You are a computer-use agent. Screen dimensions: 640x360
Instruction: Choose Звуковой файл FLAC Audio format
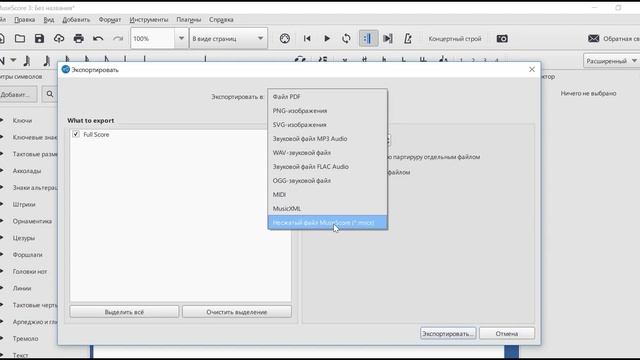[x=328, y=167]
